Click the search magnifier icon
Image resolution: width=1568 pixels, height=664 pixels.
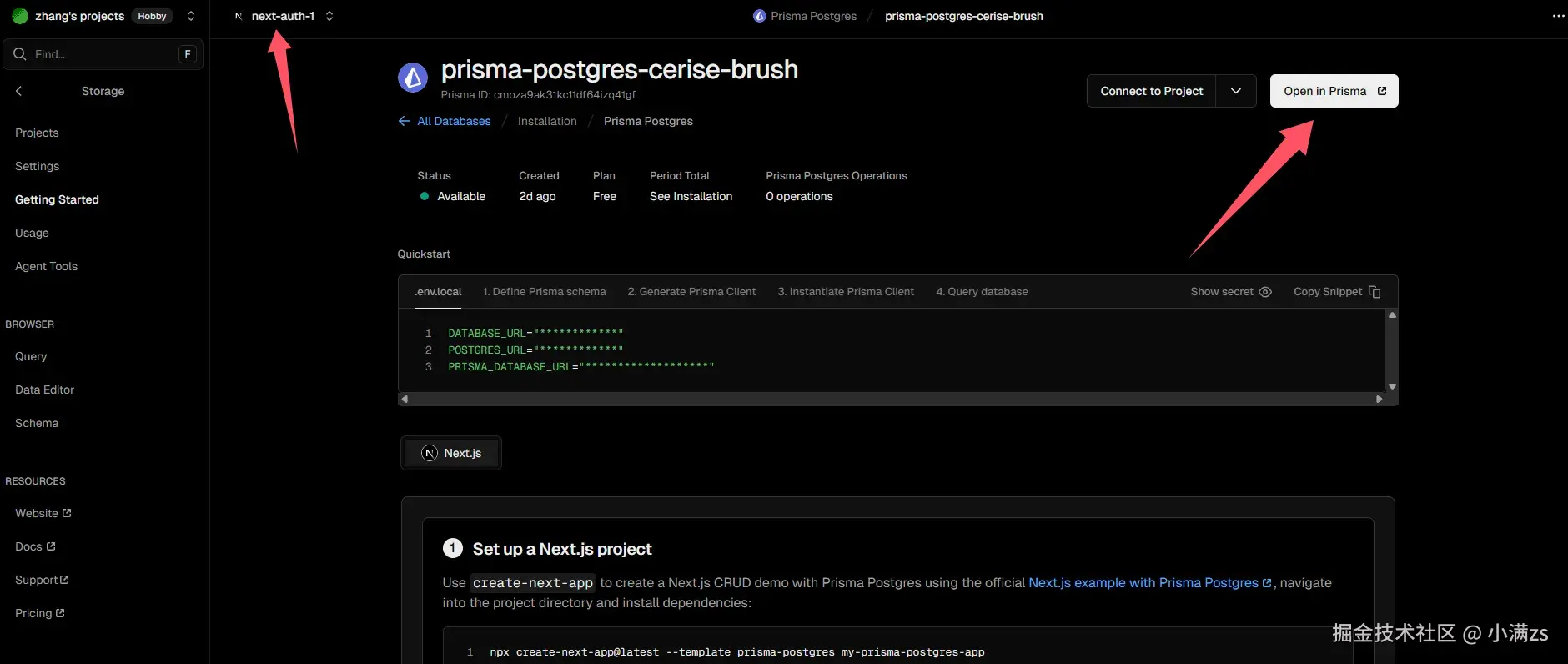(20, 54)
